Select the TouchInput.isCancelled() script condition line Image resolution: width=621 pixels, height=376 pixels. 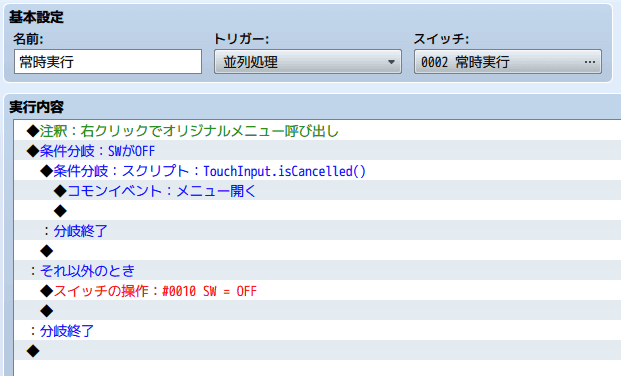(x=318, y=170)
